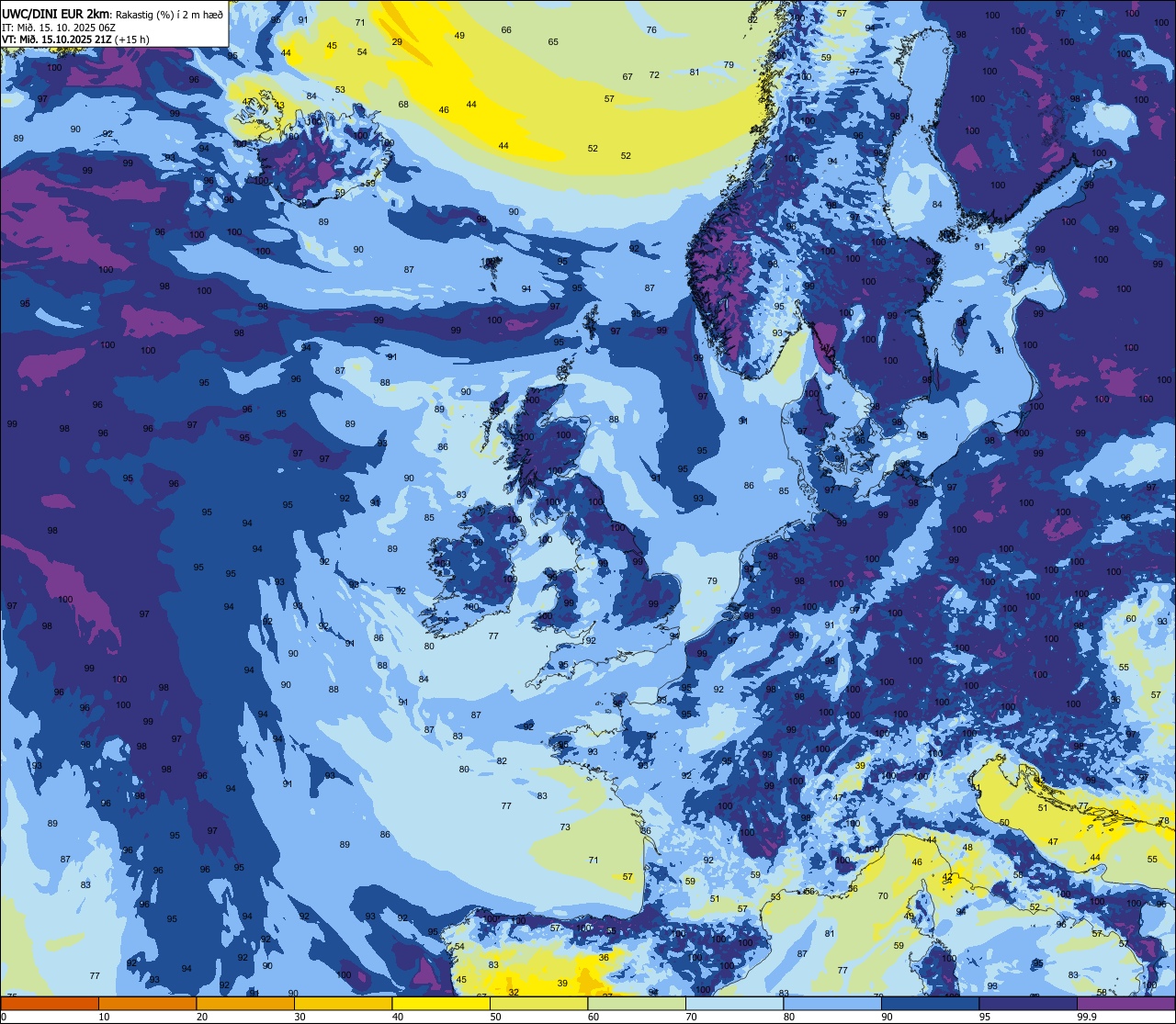Click the purple legend segment above 99.9
1176x1024 pixels.
tap(1126, 1003)
